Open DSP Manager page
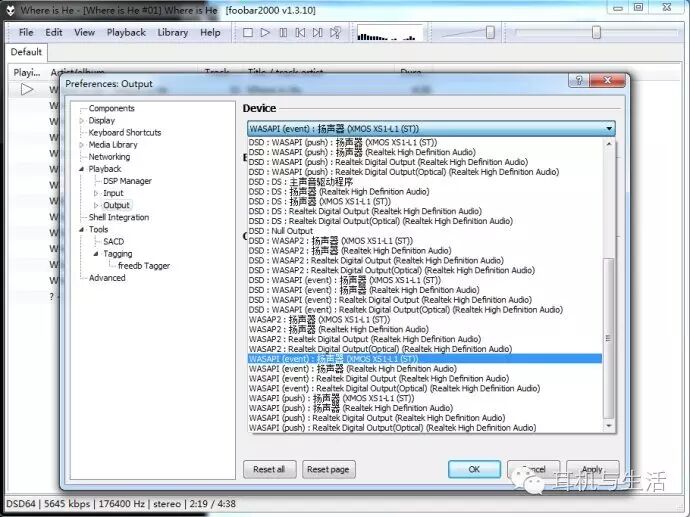The image size is (690, 517). coord(127,181)
